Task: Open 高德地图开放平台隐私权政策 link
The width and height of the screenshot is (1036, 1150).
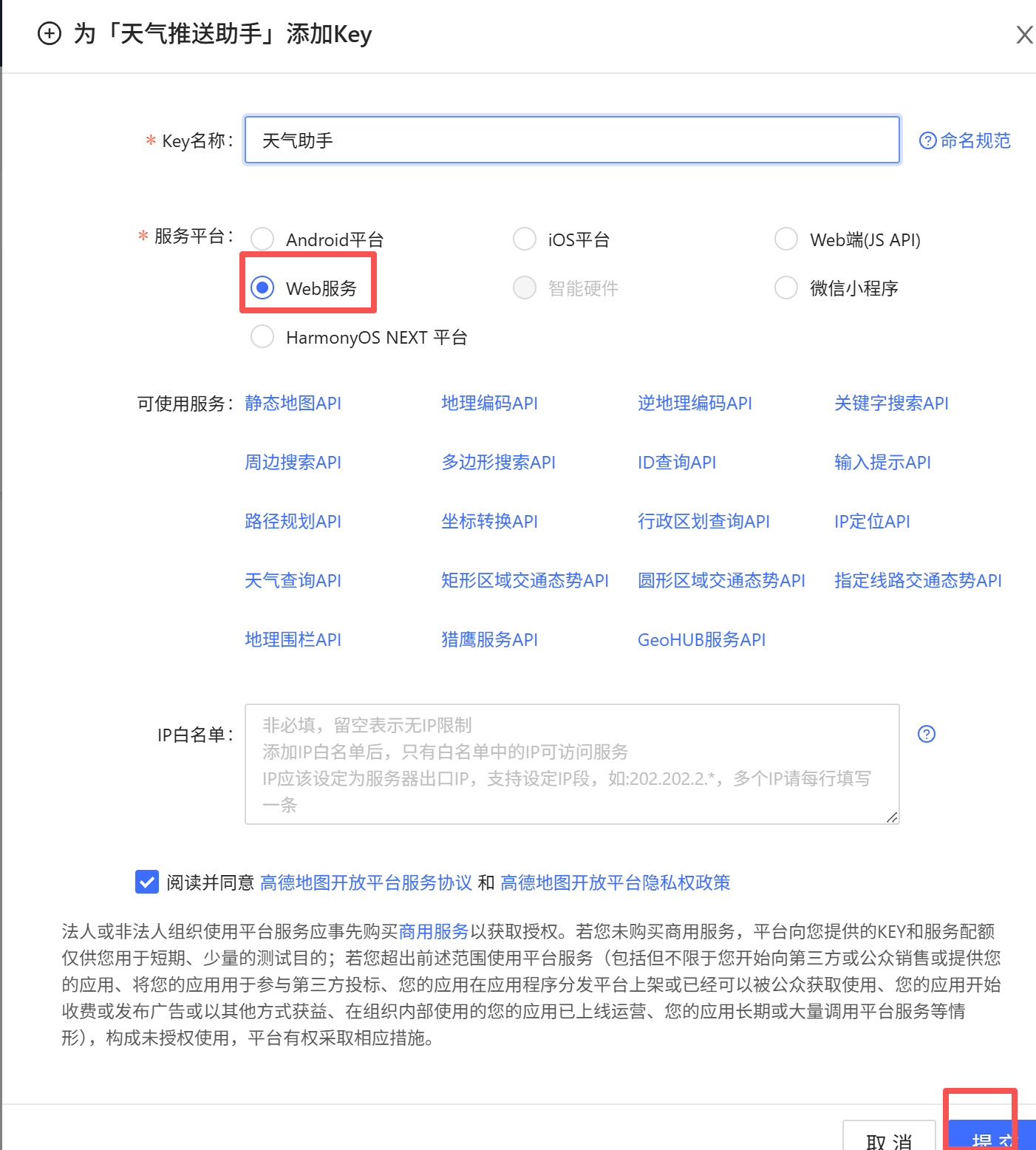Action: tap(615, 882)
